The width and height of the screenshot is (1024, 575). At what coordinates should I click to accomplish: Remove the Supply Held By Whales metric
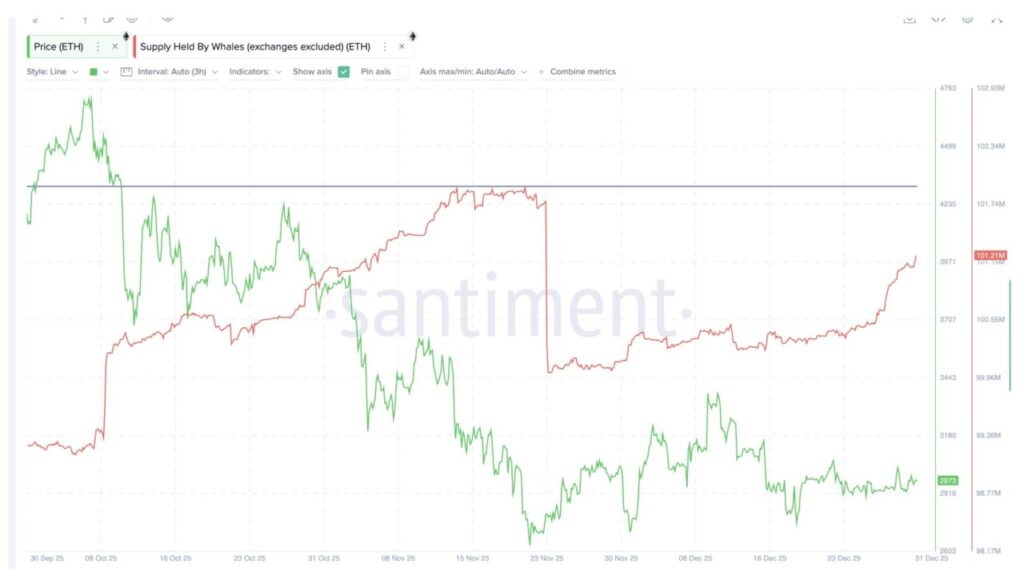[402, 47]
